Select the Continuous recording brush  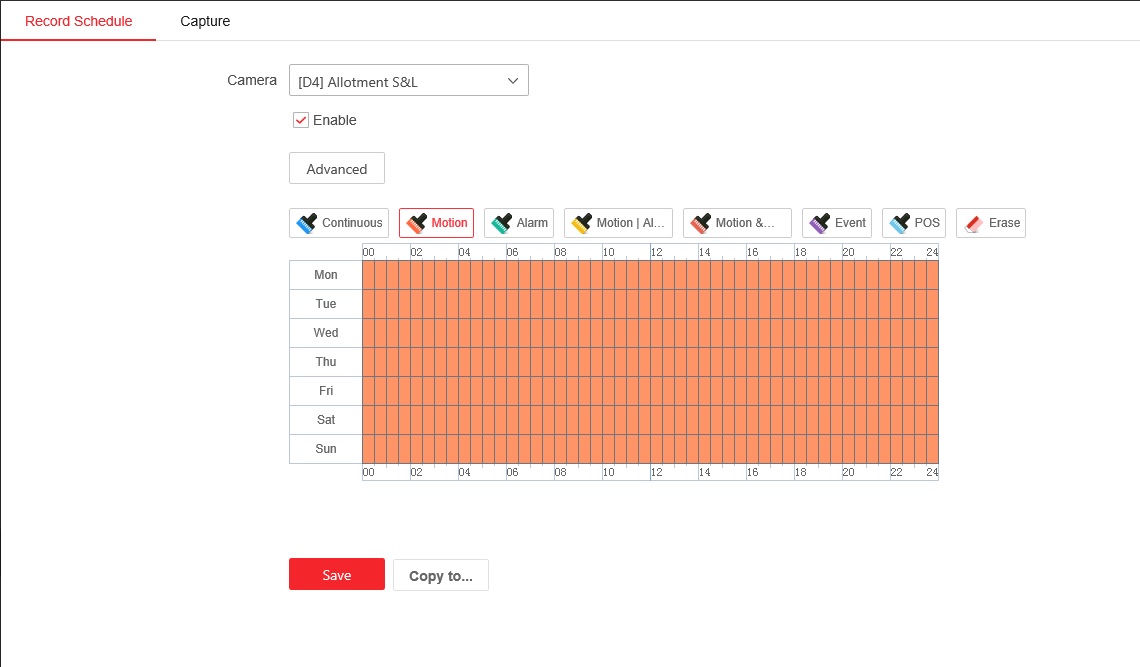pos(339,223)
